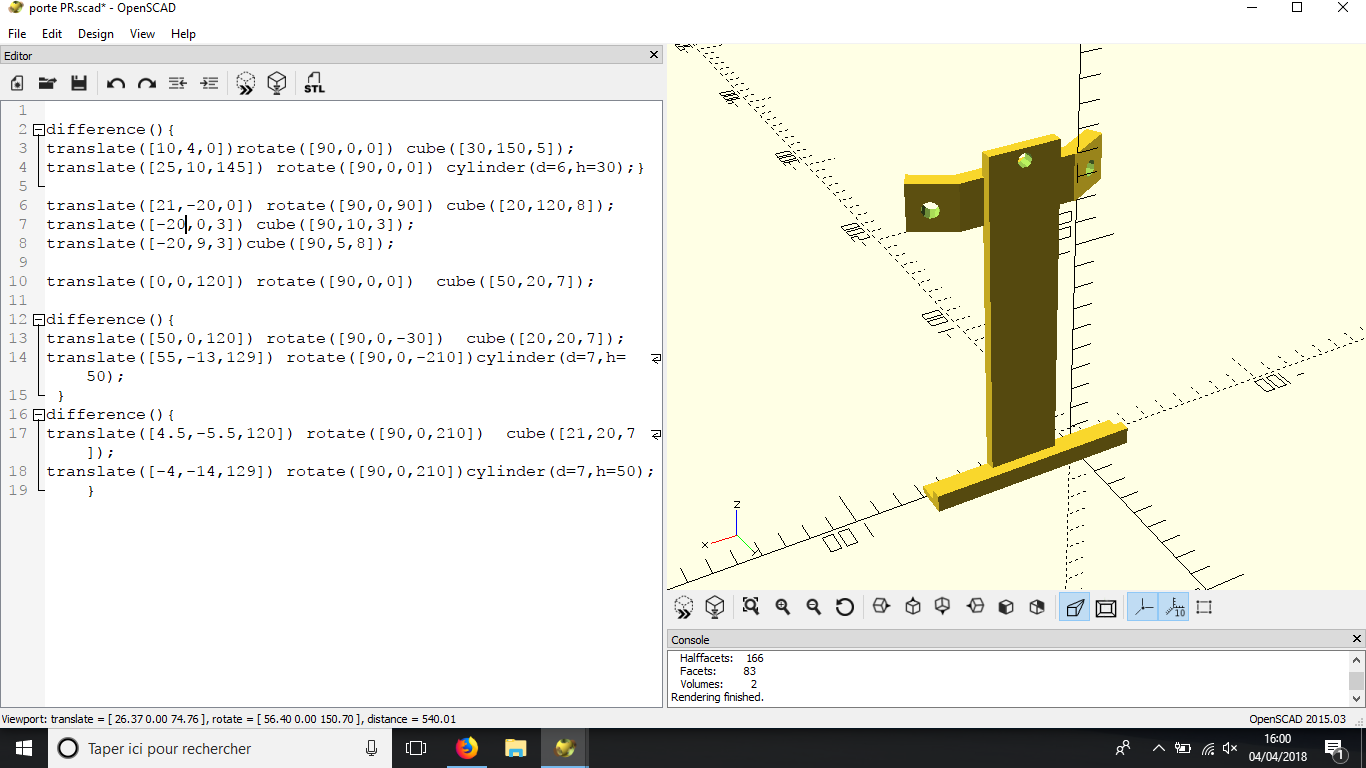Open the Design menu
Image resolution: width=1366 pixels, height=768 pixels.
[x=96, y=34]
